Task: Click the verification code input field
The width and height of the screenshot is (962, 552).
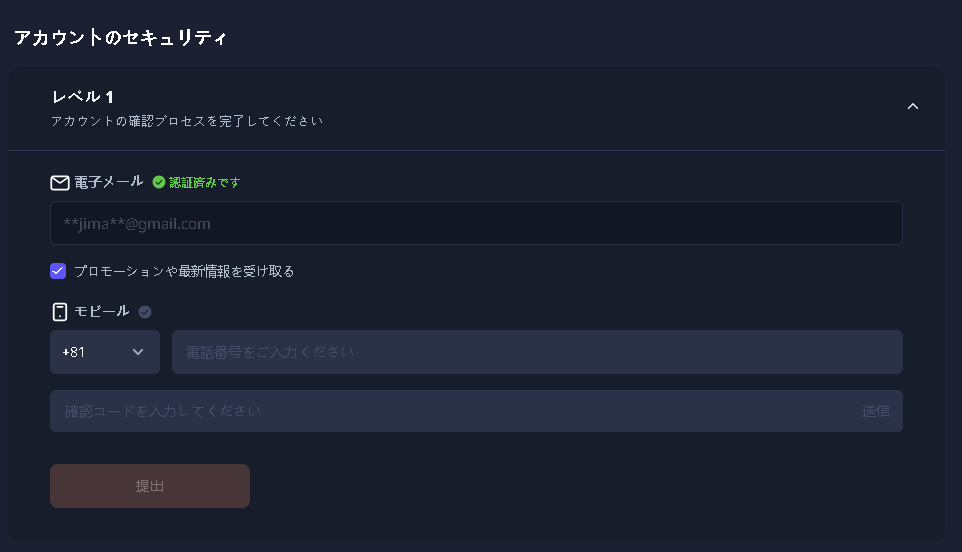Action: pos(450,411)
